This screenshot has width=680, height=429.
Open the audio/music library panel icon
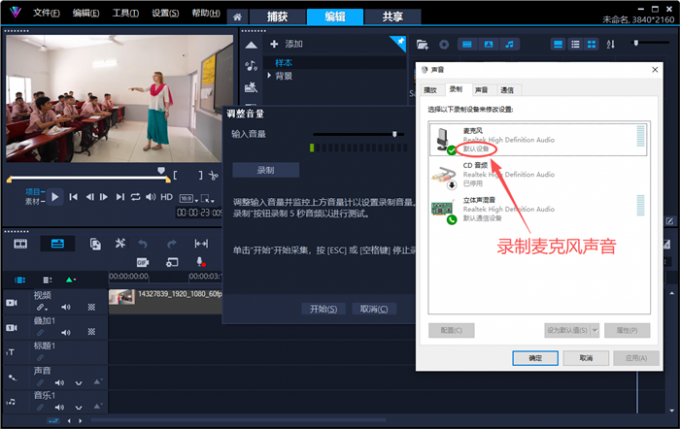[x=251, y=66]
